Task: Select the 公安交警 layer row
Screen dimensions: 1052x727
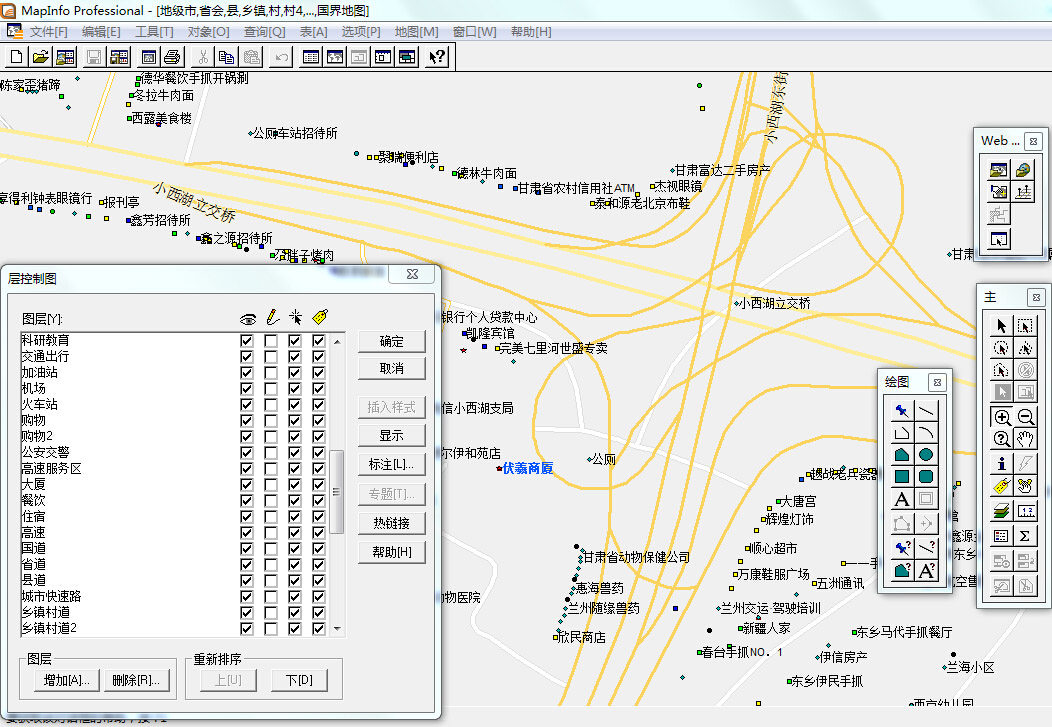Action: 174,452
